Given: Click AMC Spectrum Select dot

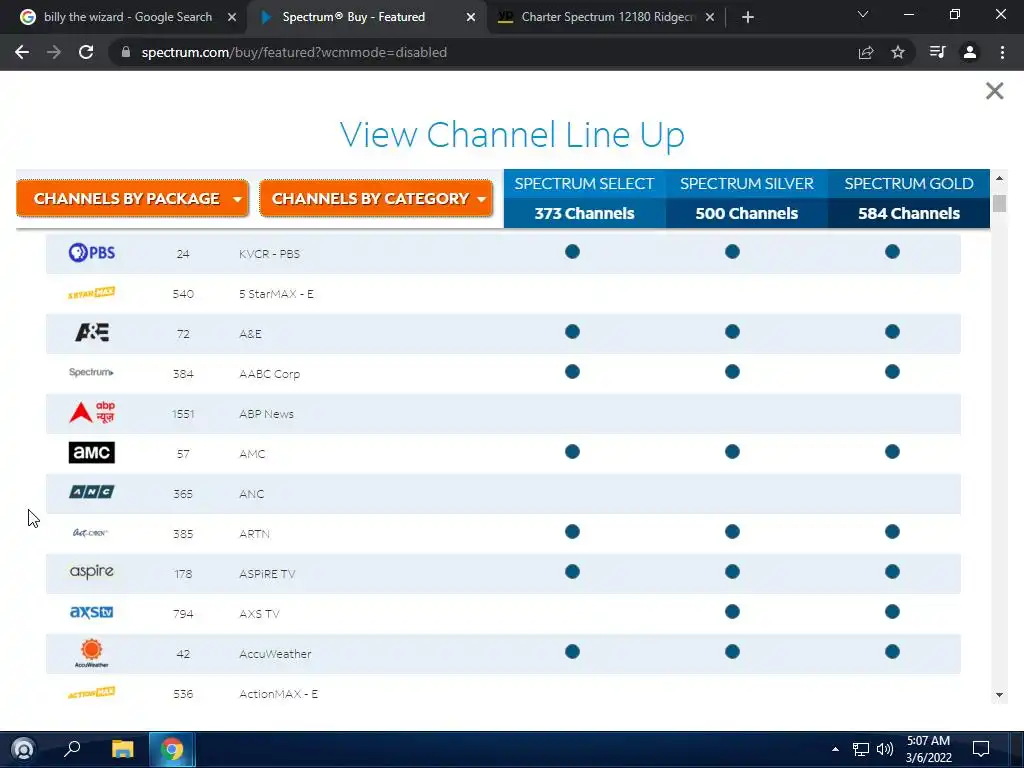Looking at the screenshot, I should (572, 451).
